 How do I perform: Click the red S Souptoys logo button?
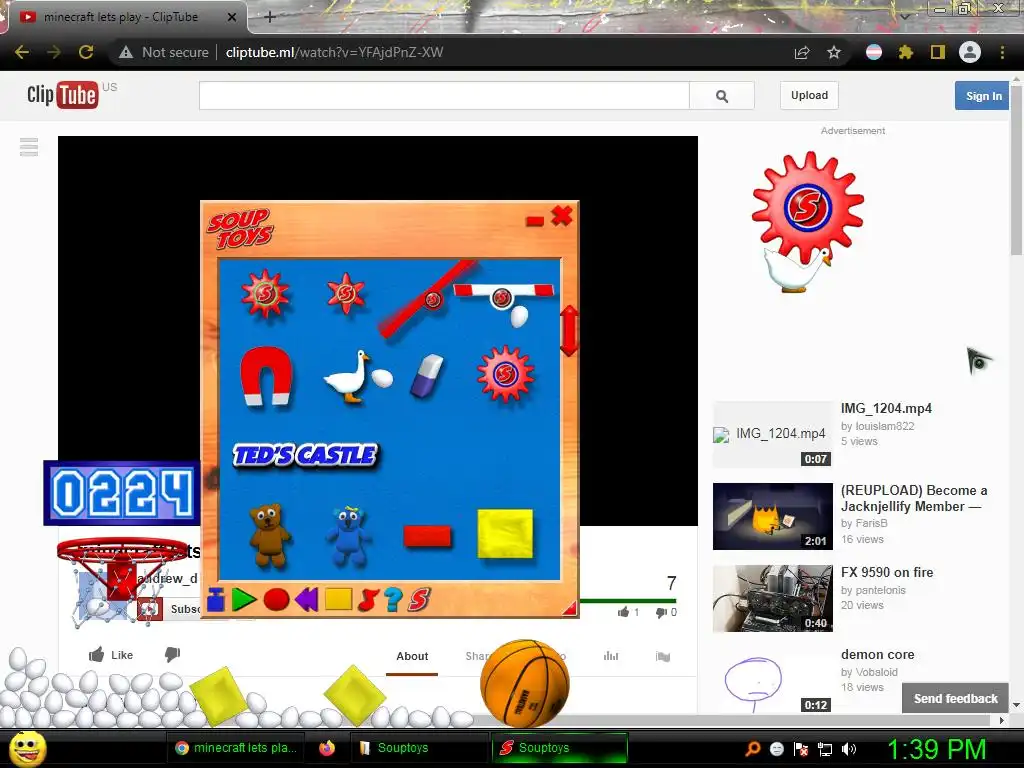pos(419,600)
